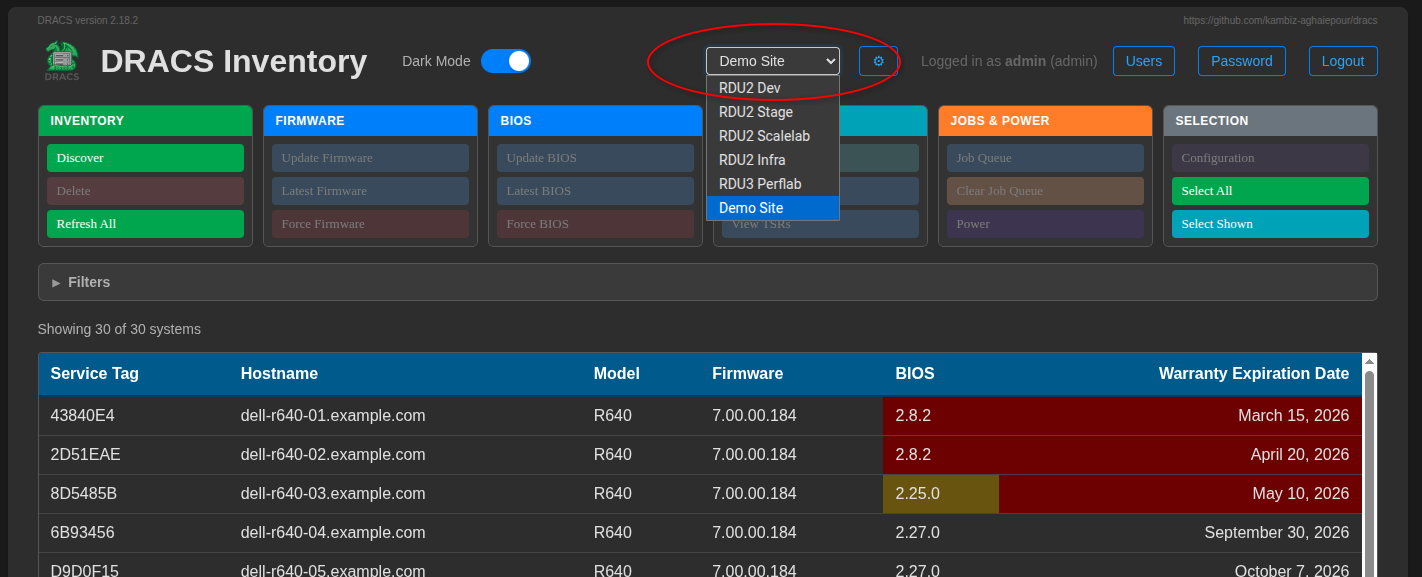
Task: Click the Power button in Jobs & Power
Action: [x=1045, y=224]
